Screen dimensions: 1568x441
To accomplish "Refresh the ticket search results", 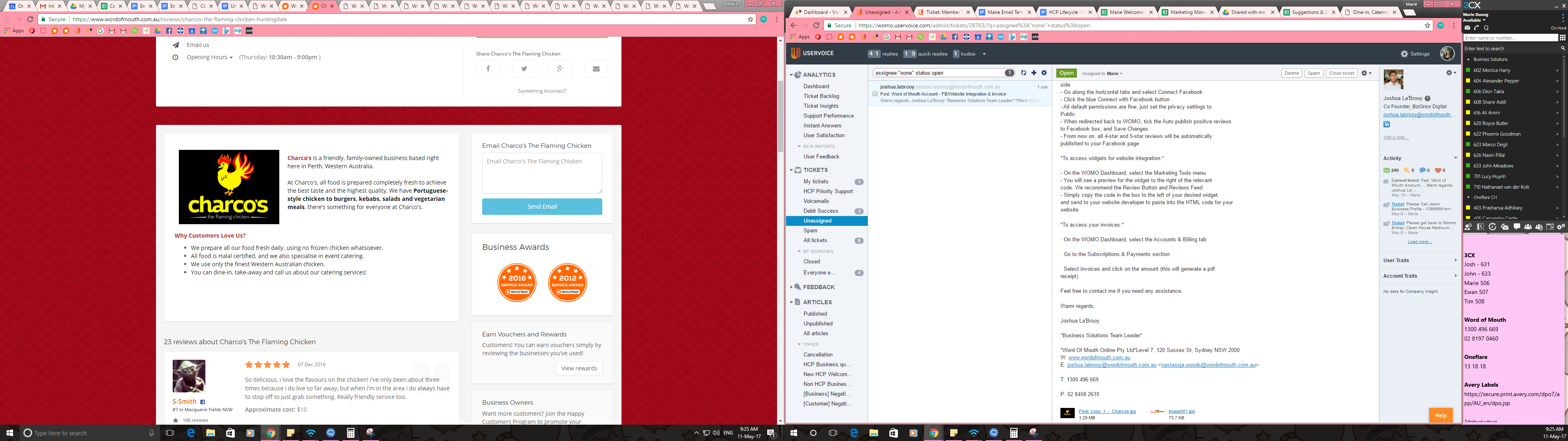I will (x=1024, y=73).
